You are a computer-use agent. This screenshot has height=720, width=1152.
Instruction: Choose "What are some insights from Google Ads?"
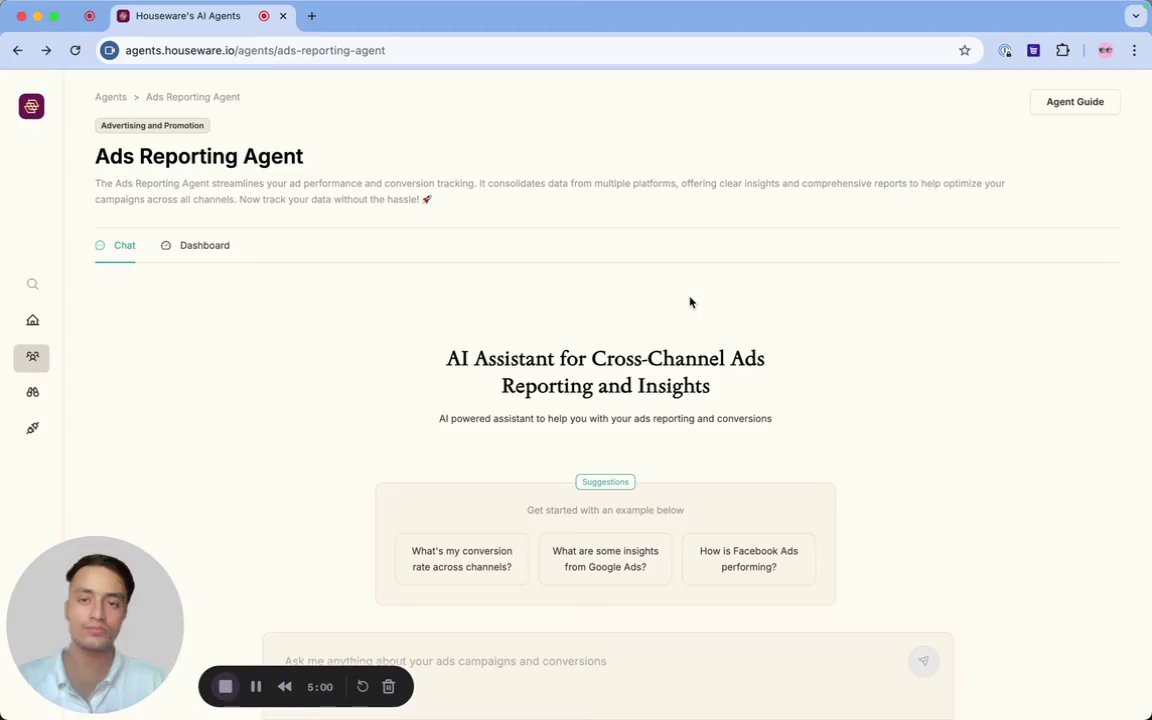(605, 559)
